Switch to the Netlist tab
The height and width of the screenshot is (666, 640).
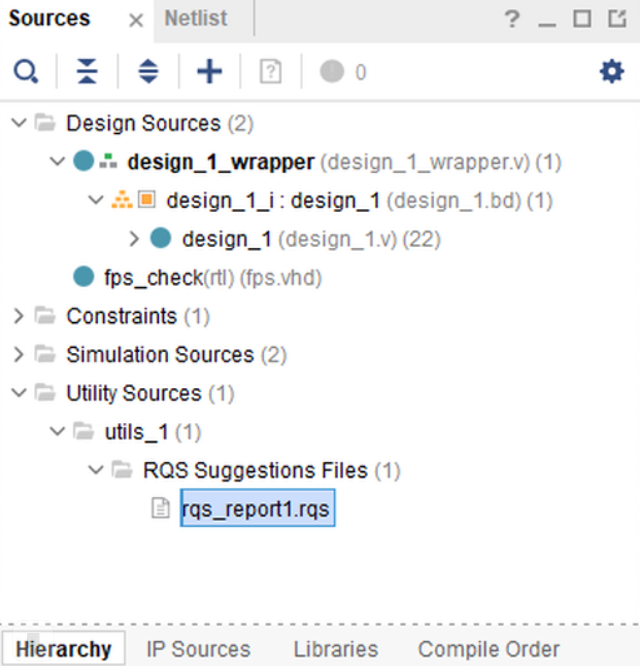(x=196, y=19)
